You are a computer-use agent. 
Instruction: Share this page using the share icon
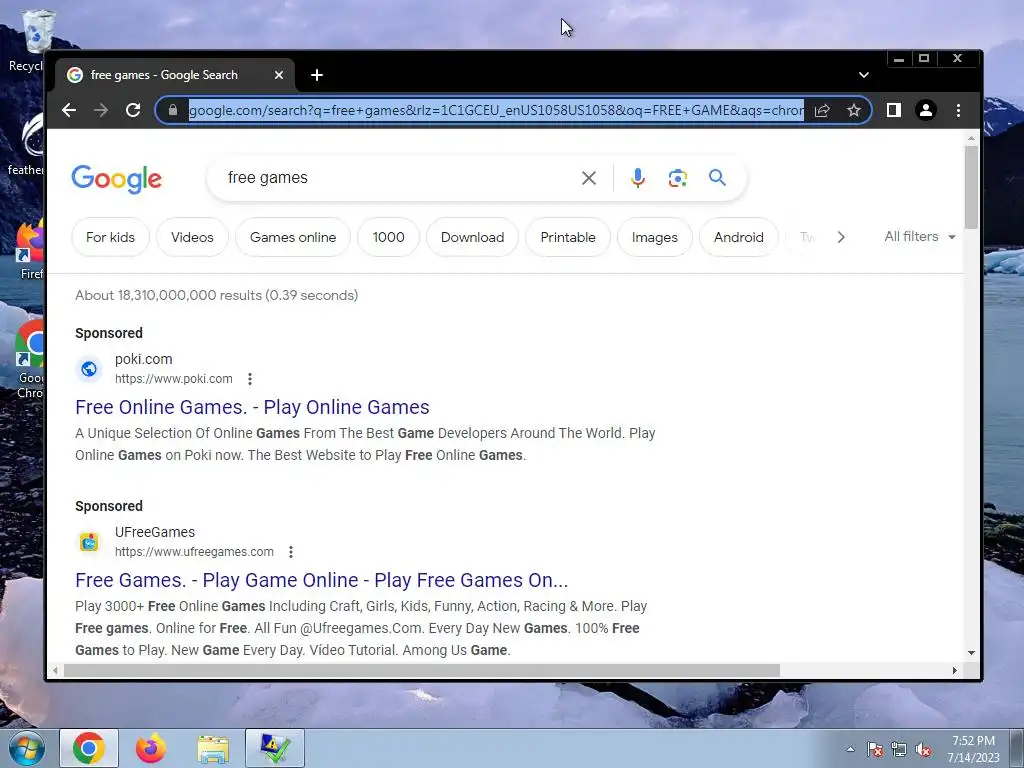822,110
